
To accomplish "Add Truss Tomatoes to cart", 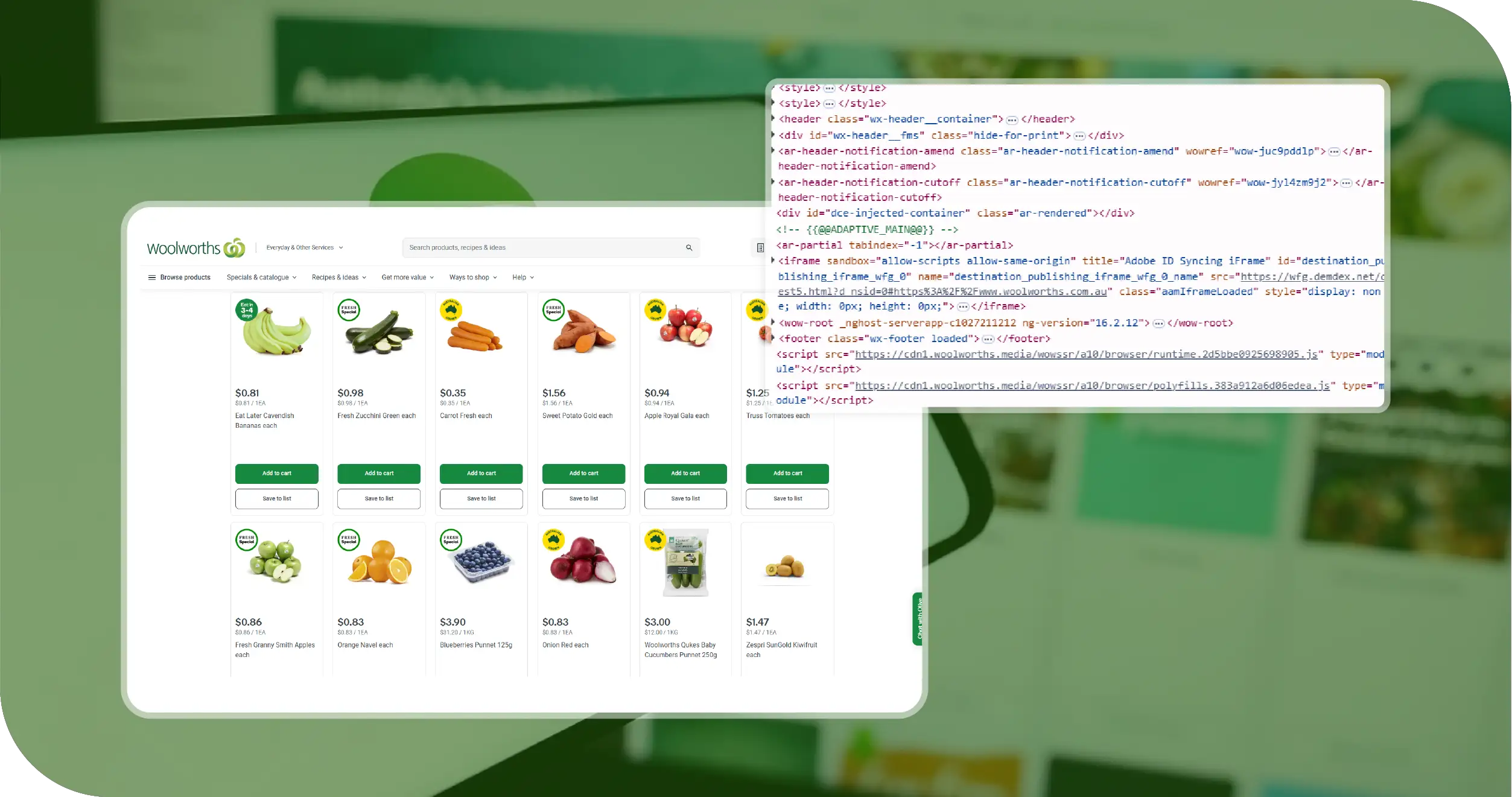I will pos(787,474).
